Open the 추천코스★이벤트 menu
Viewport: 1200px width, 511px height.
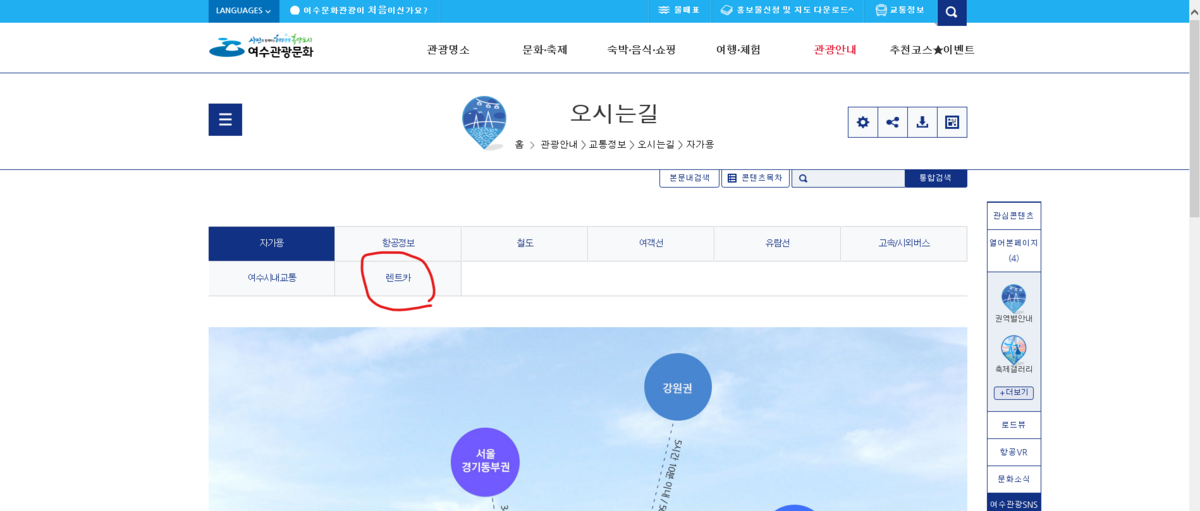click(x=932, y=49)
